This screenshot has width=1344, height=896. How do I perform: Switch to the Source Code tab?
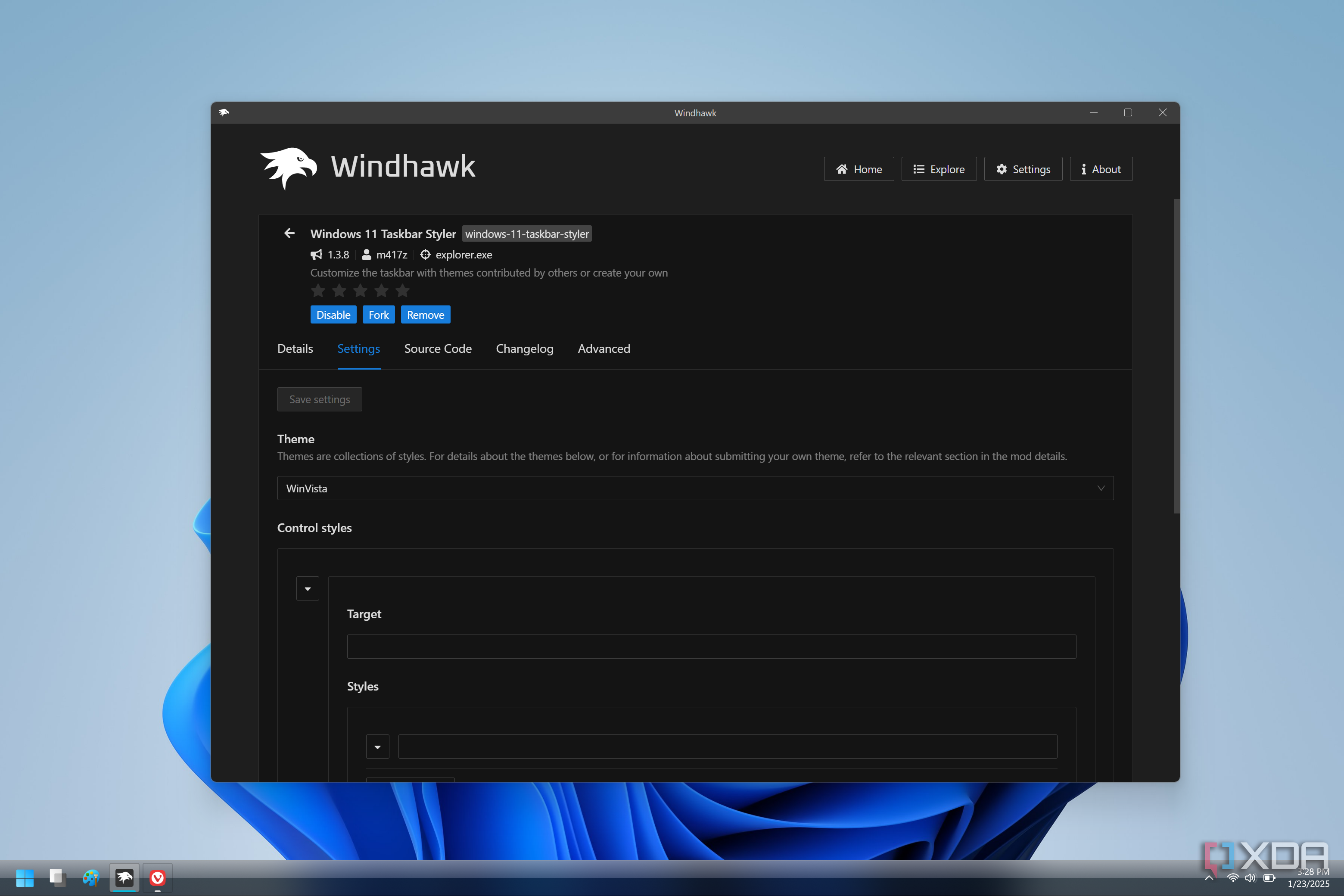click(x=438, y=348)
